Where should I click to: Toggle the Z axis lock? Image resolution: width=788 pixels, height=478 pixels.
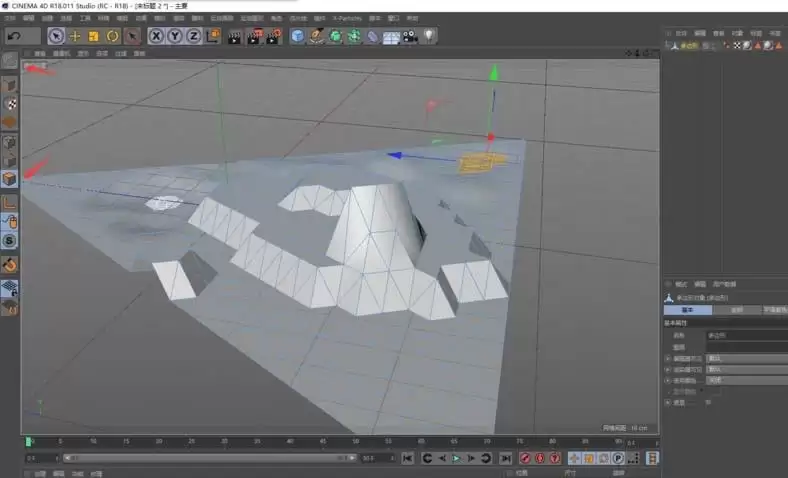(193, 36)
